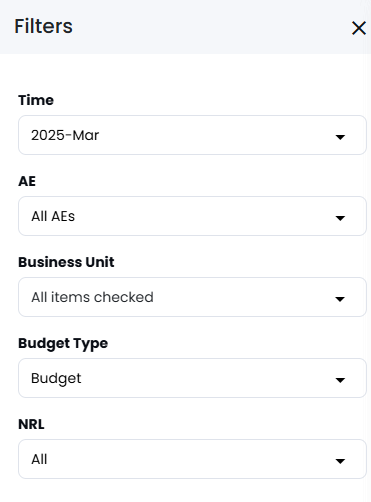Screen dimensions: 371x502
Task: Click the All AEs value text
Action: pos(53,216)
